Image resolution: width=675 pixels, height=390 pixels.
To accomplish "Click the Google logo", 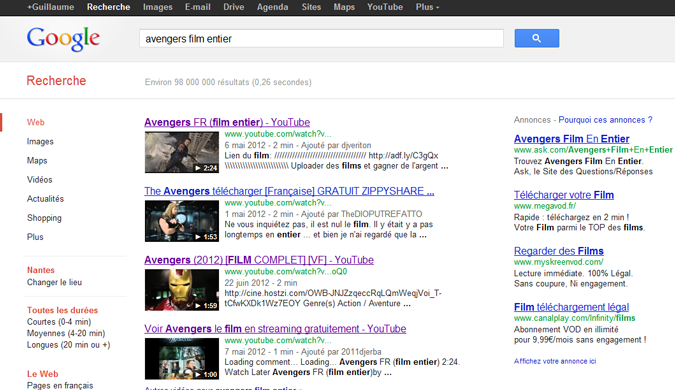I will [x=63, y=39].
